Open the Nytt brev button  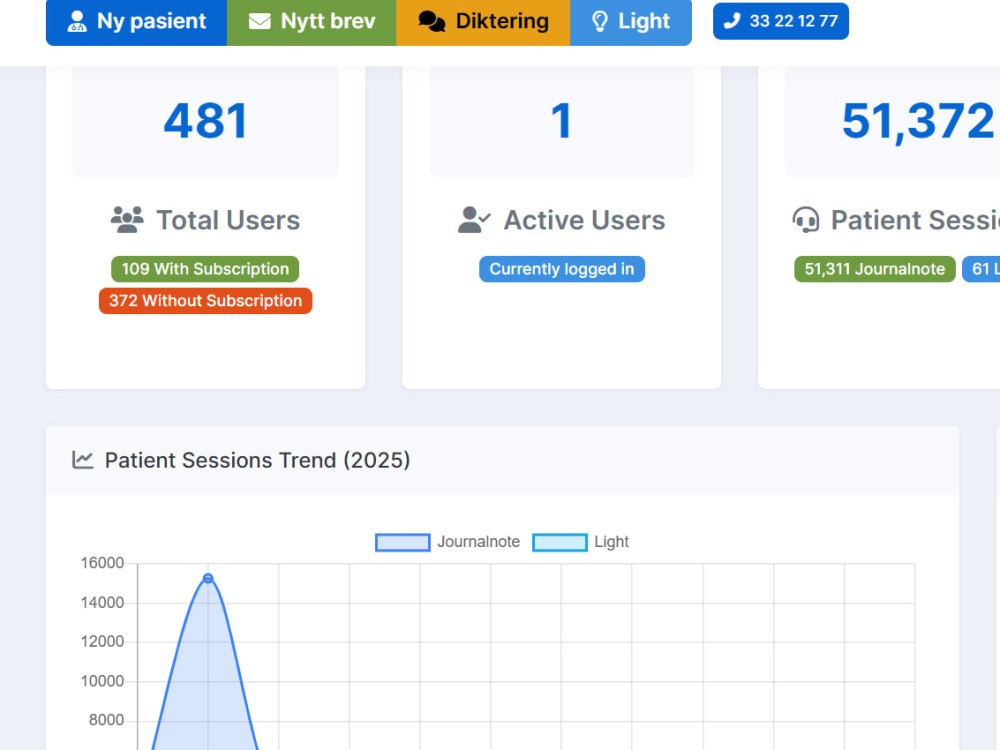(x=312, y=22)
